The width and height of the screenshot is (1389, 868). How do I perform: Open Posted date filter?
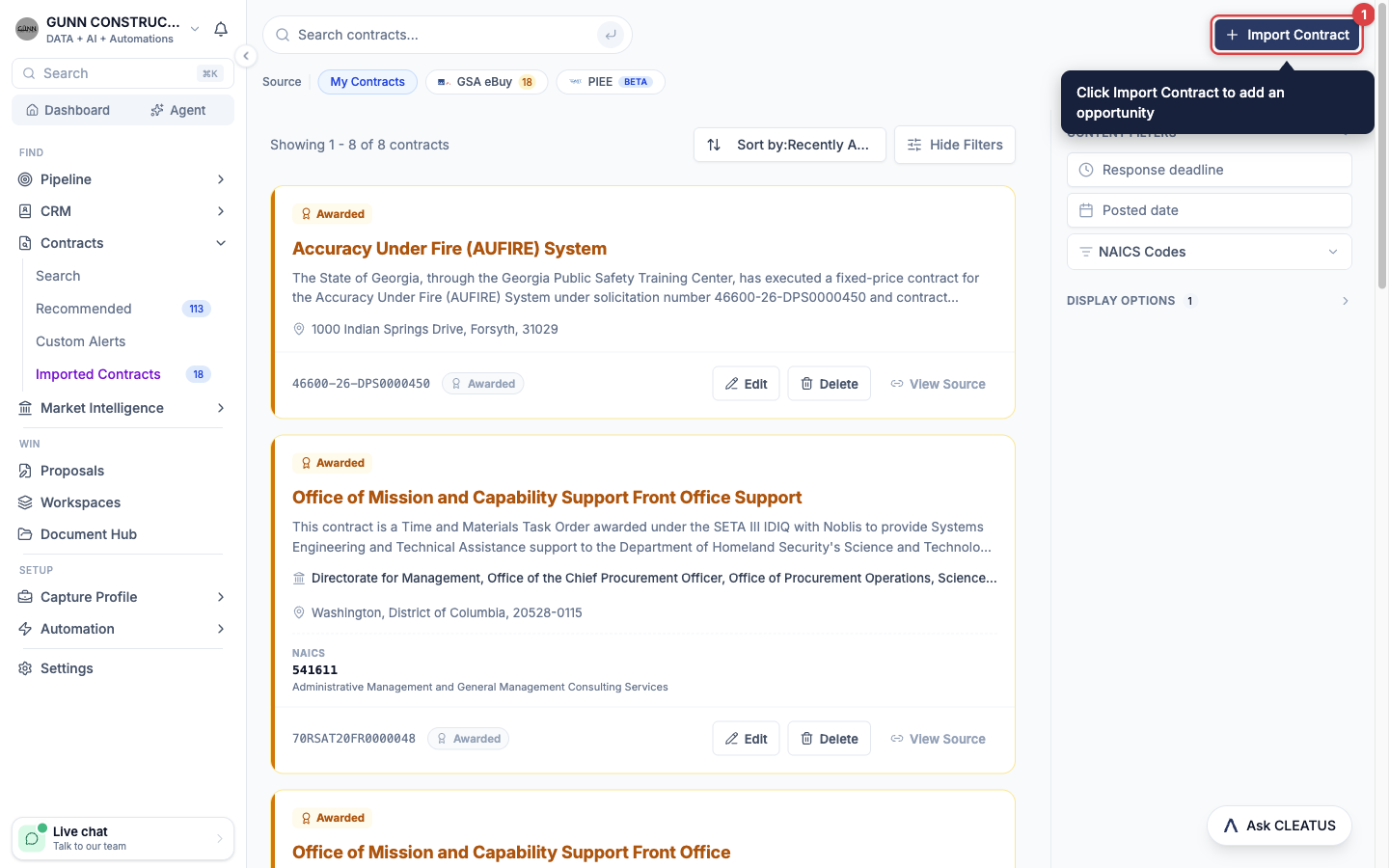[x=1209, y=210]
